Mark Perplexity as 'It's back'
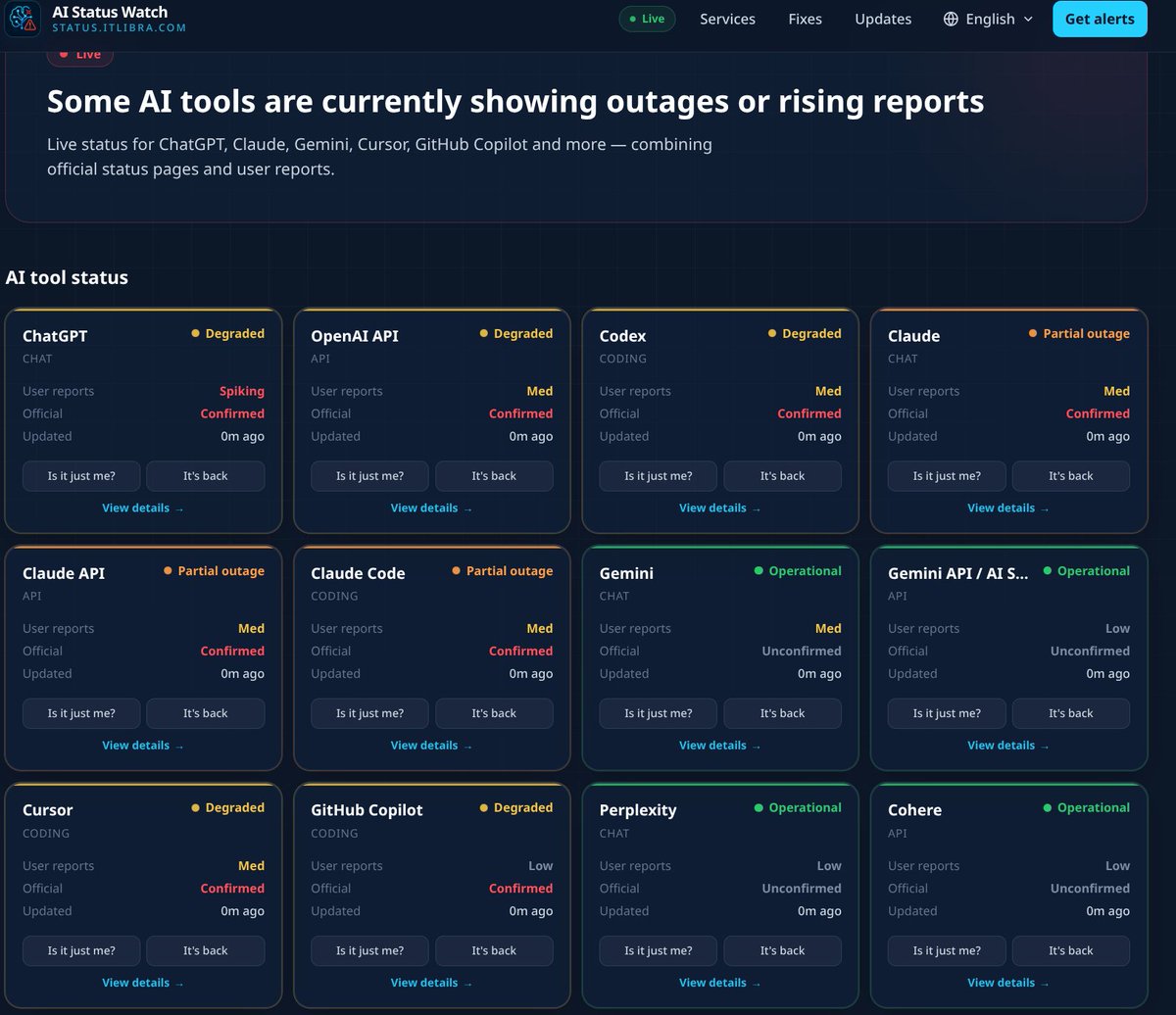 (782, 950)
